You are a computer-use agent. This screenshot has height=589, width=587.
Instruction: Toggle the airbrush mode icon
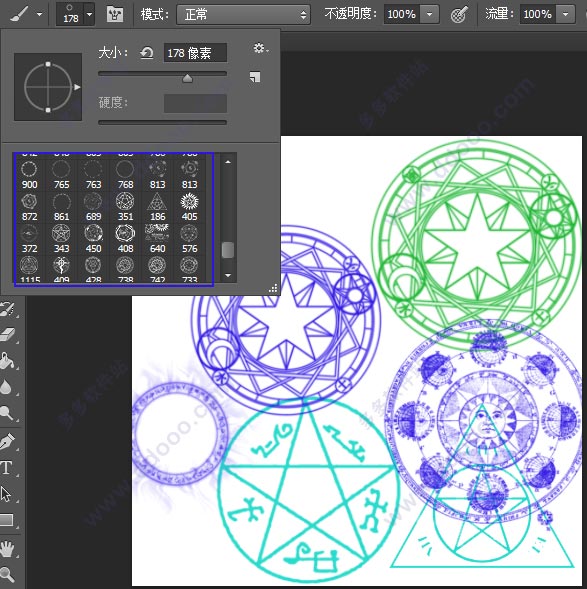point(459,14)
